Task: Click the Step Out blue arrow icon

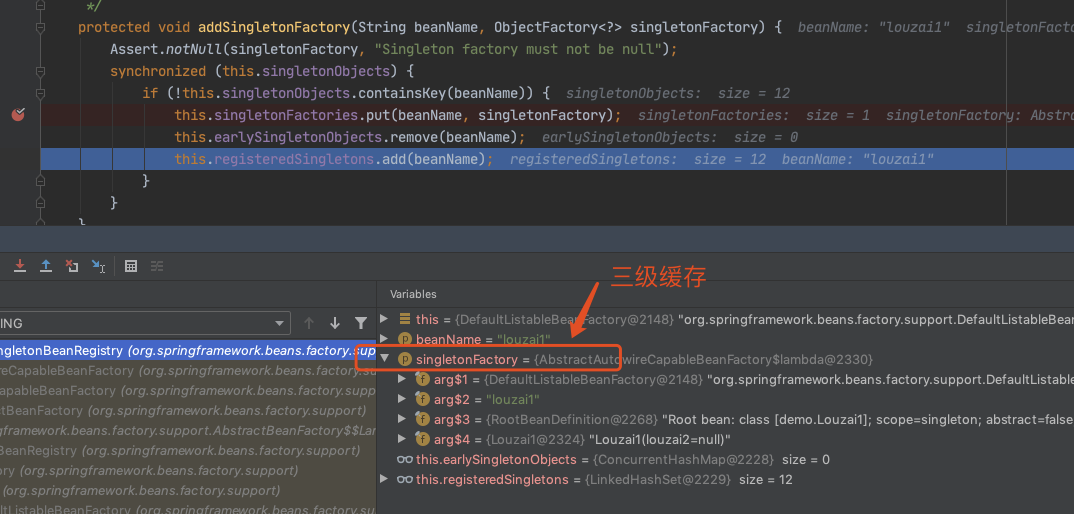Action: [46, 266]
